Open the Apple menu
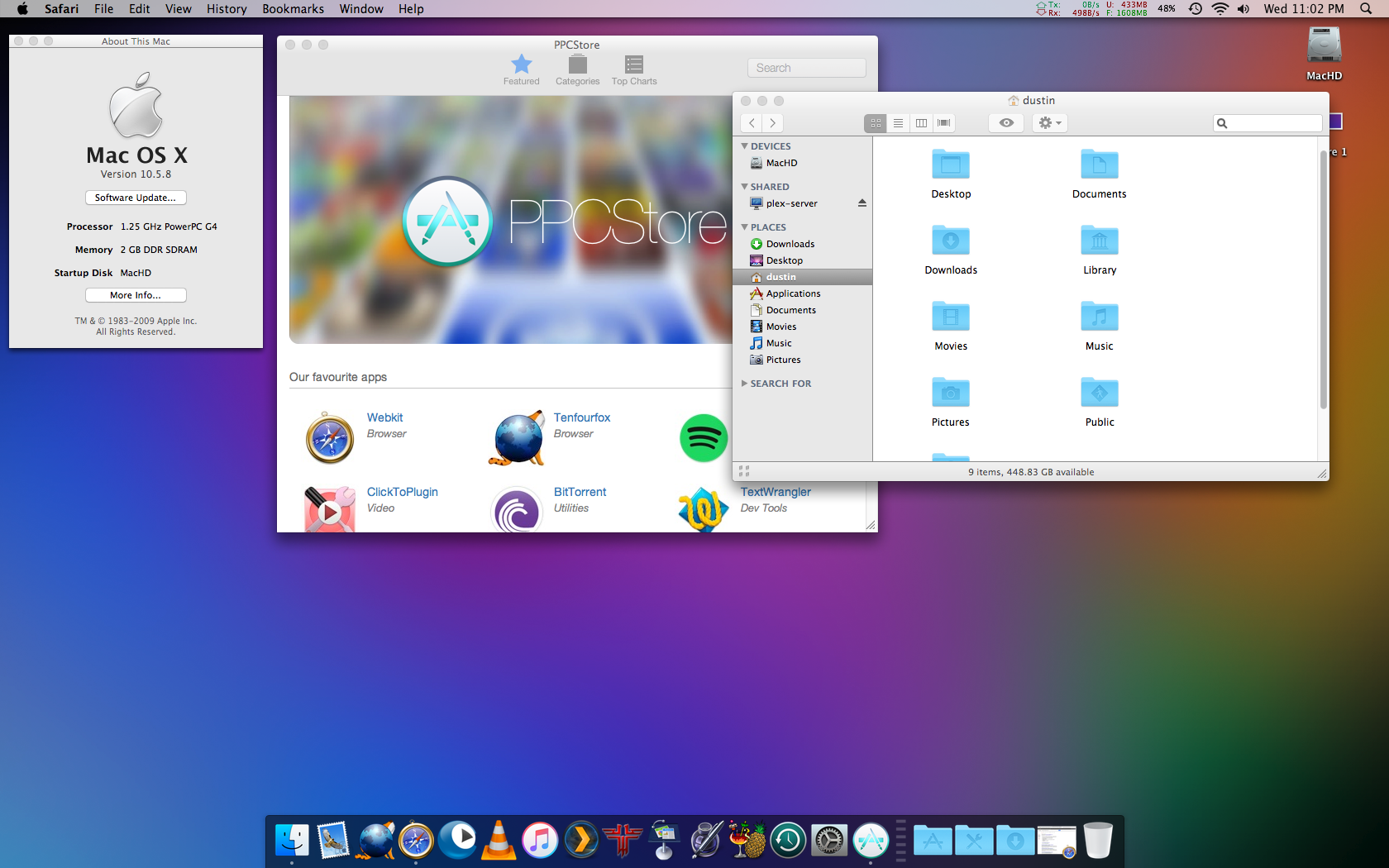 point(22,9)
